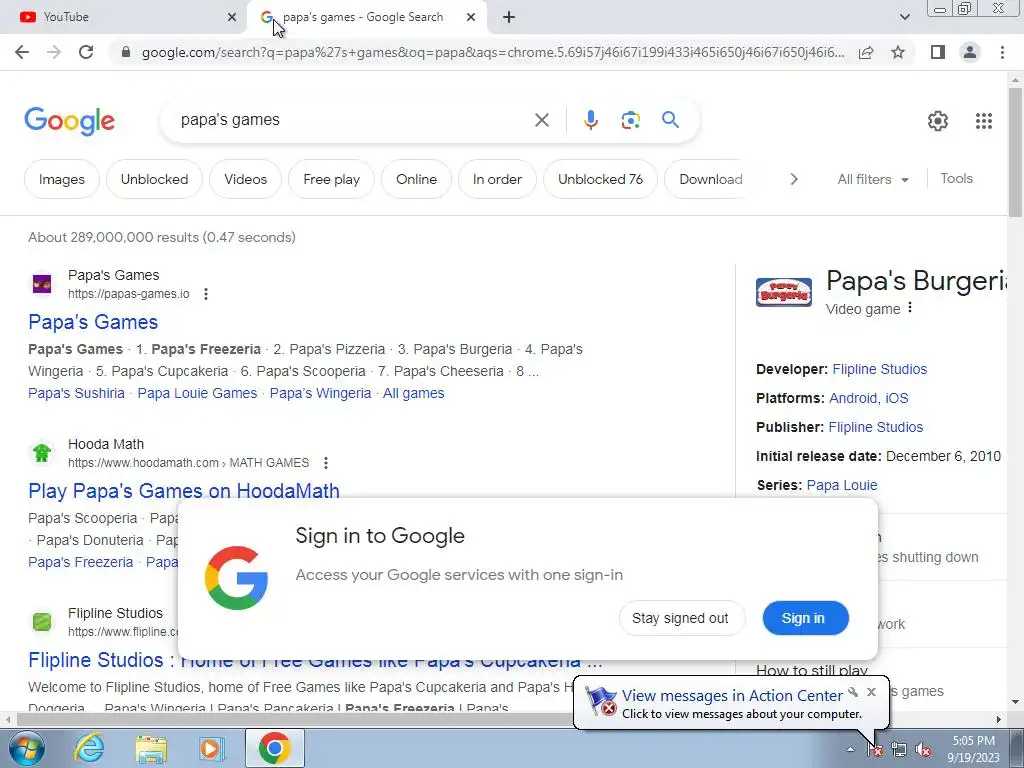Open the browser side panel
The width and height of the screenshot is (1024, 768).
coord(938,52)
